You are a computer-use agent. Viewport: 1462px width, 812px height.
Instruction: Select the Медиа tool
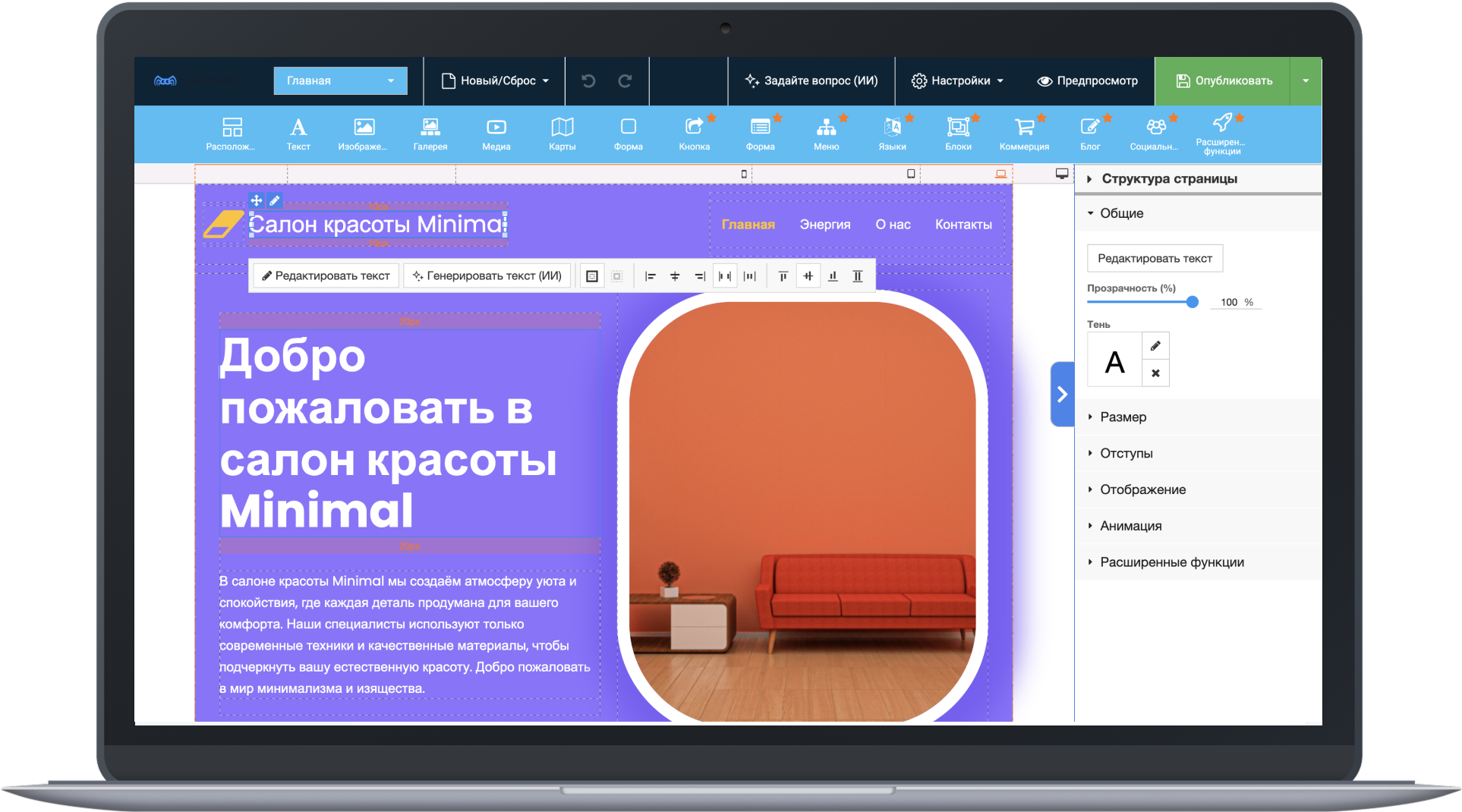[496, 134]
